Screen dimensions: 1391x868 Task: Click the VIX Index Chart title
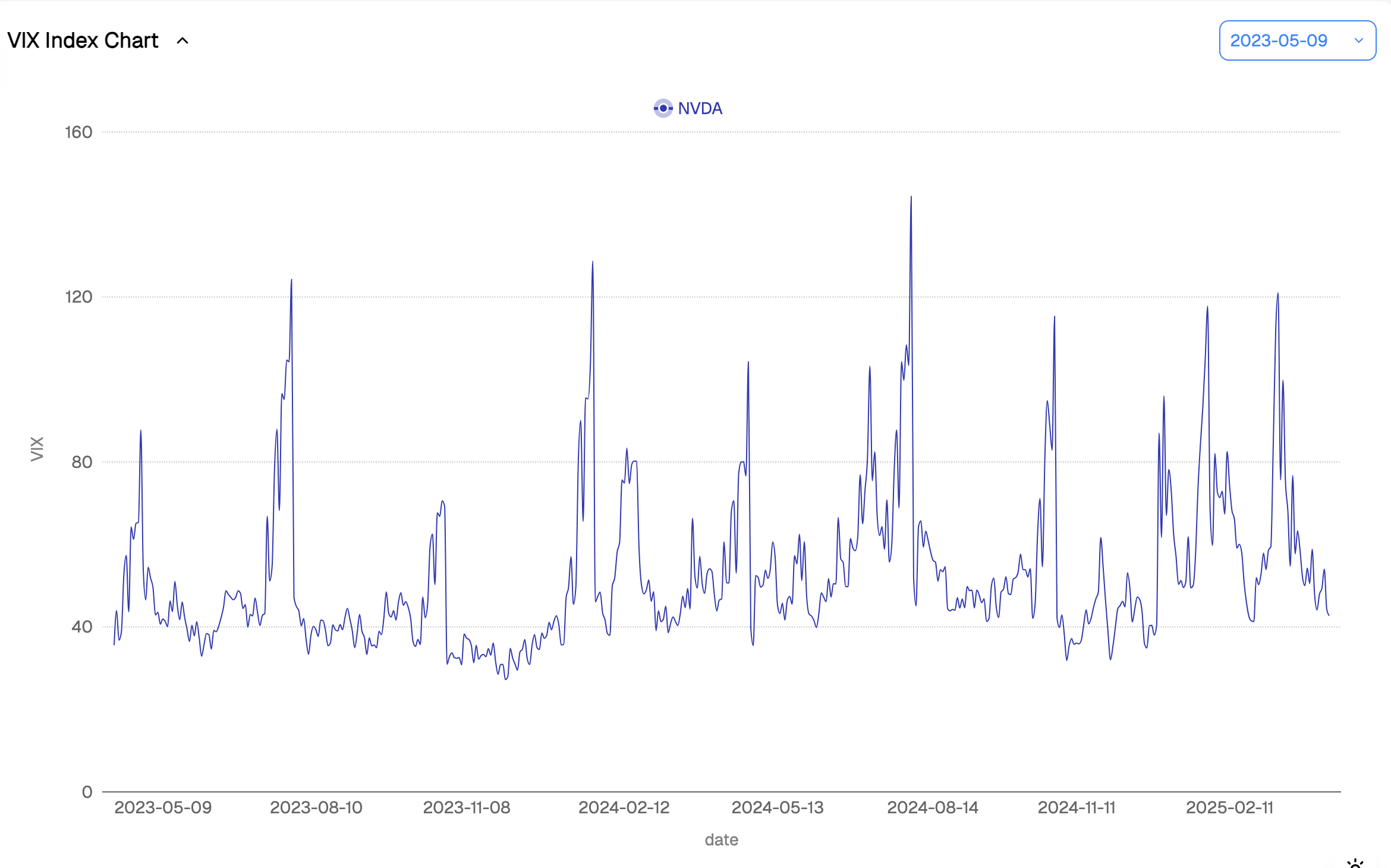tap(83, 40)
